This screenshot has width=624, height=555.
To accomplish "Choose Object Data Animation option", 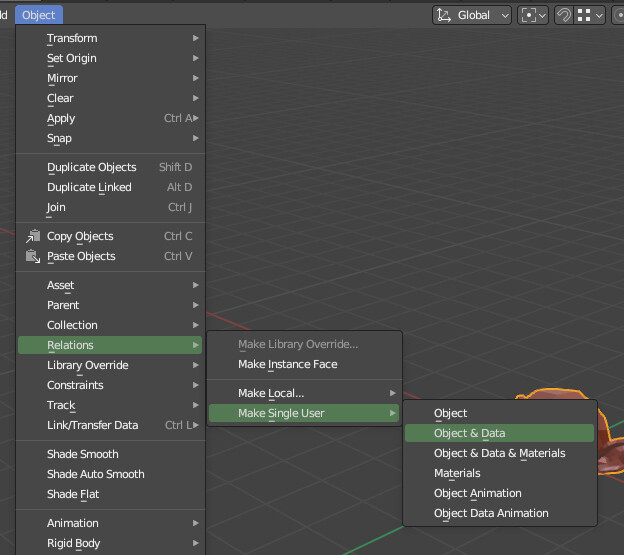I will point(499,513).
